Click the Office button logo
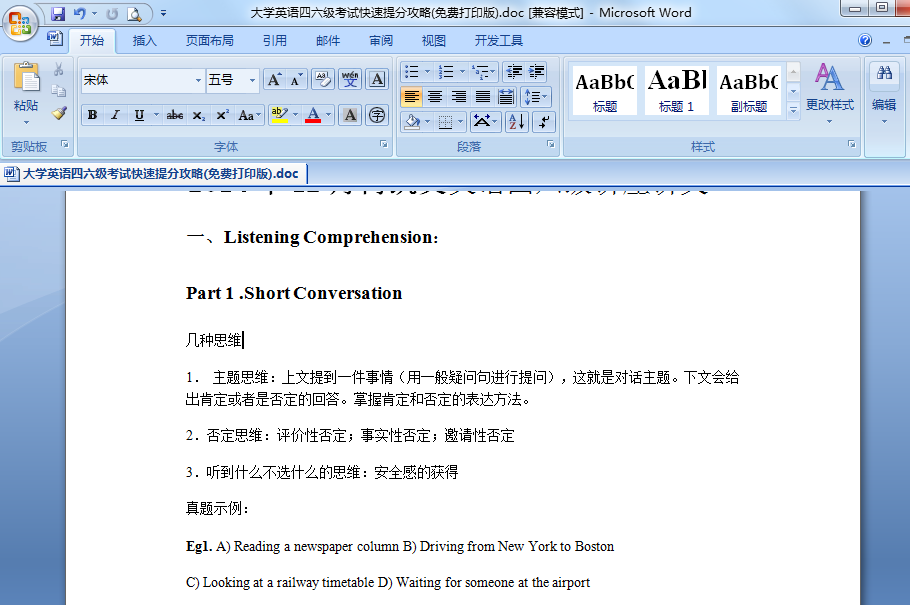The height and width of the screenshot is (605, 910). point(20,23)
